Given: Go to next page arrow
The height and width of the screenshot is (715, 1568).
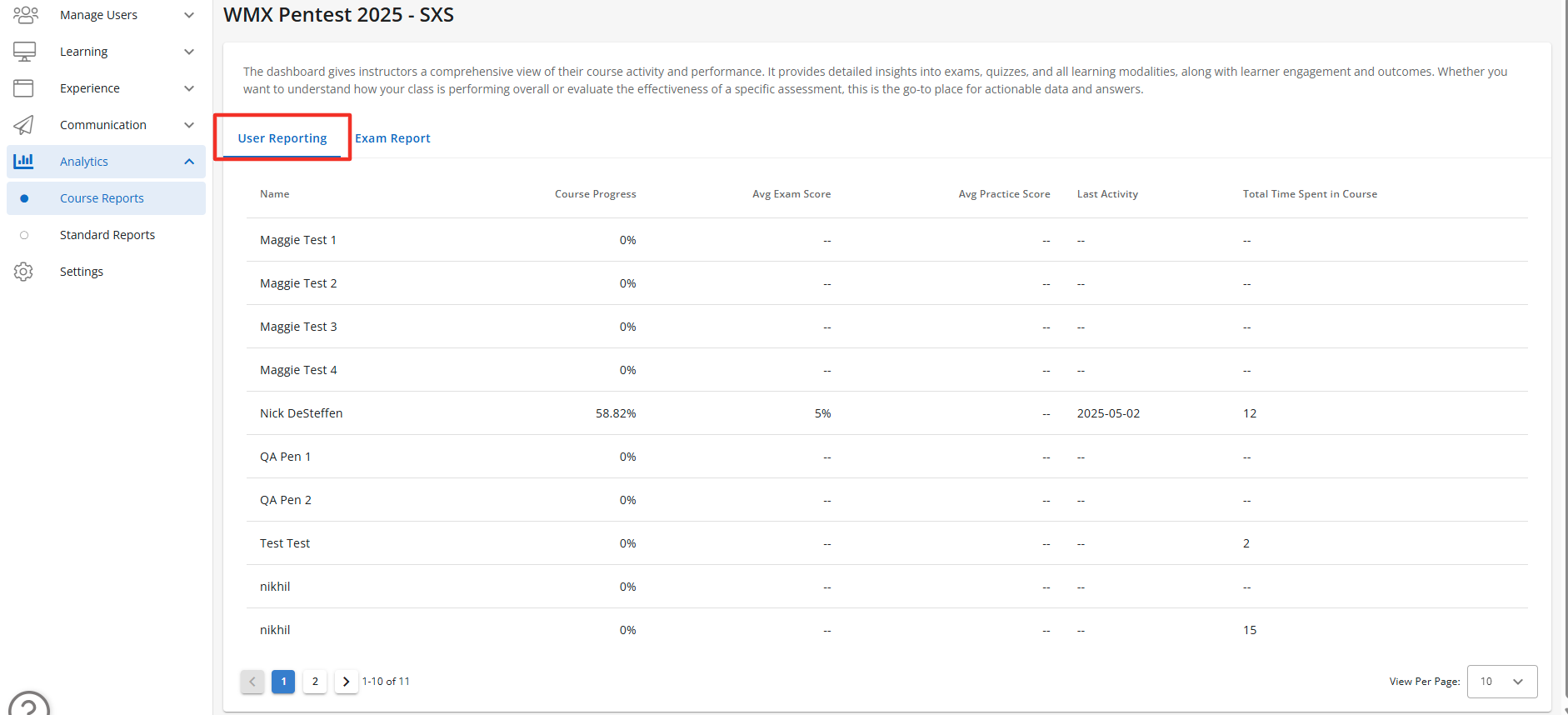Looking at the screenshot, I should pyautogui.click(x=346, y=682).
